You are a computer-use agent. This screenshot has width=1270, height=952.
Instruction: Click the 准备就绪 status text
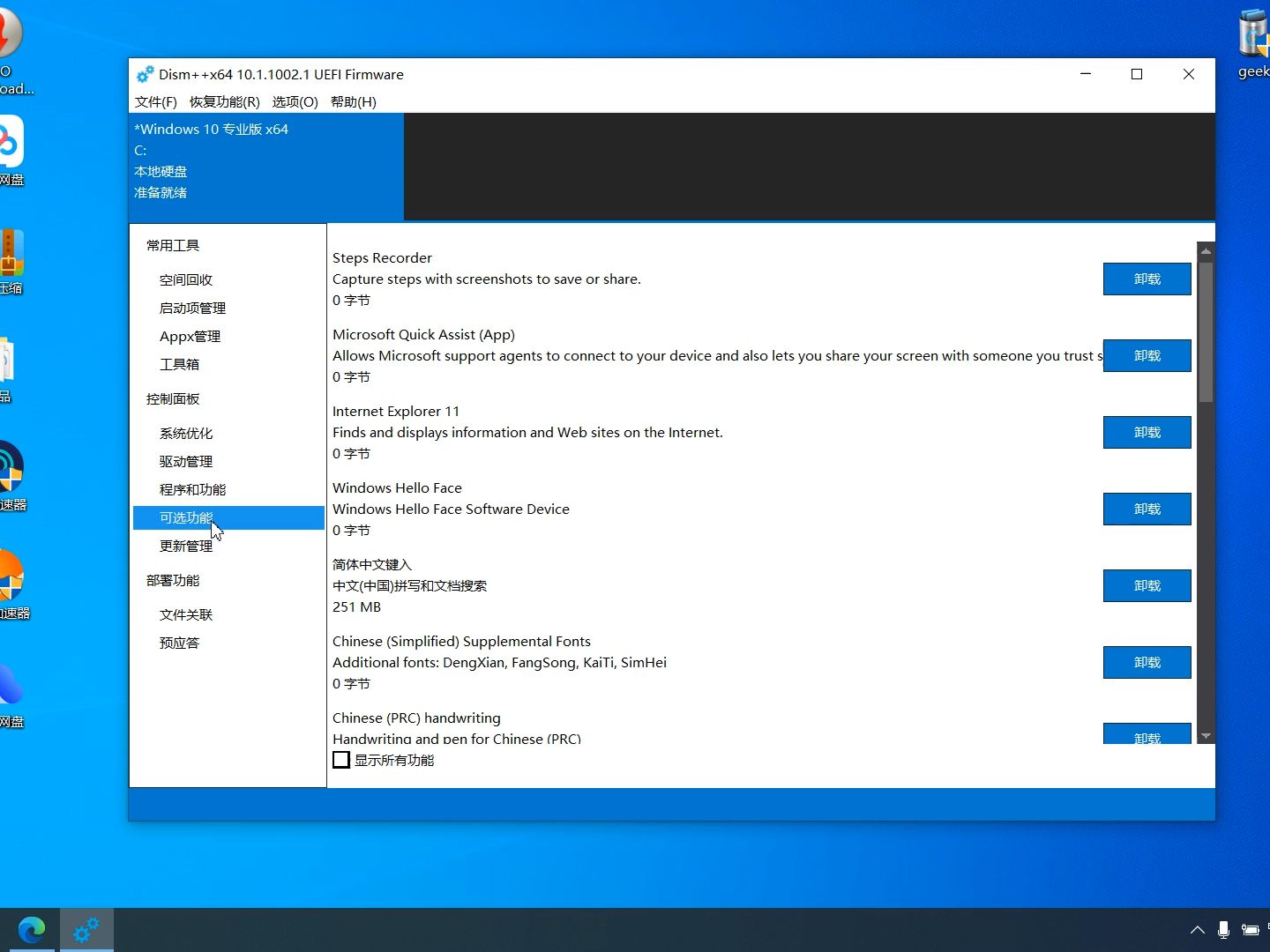[x=161, y=193]
